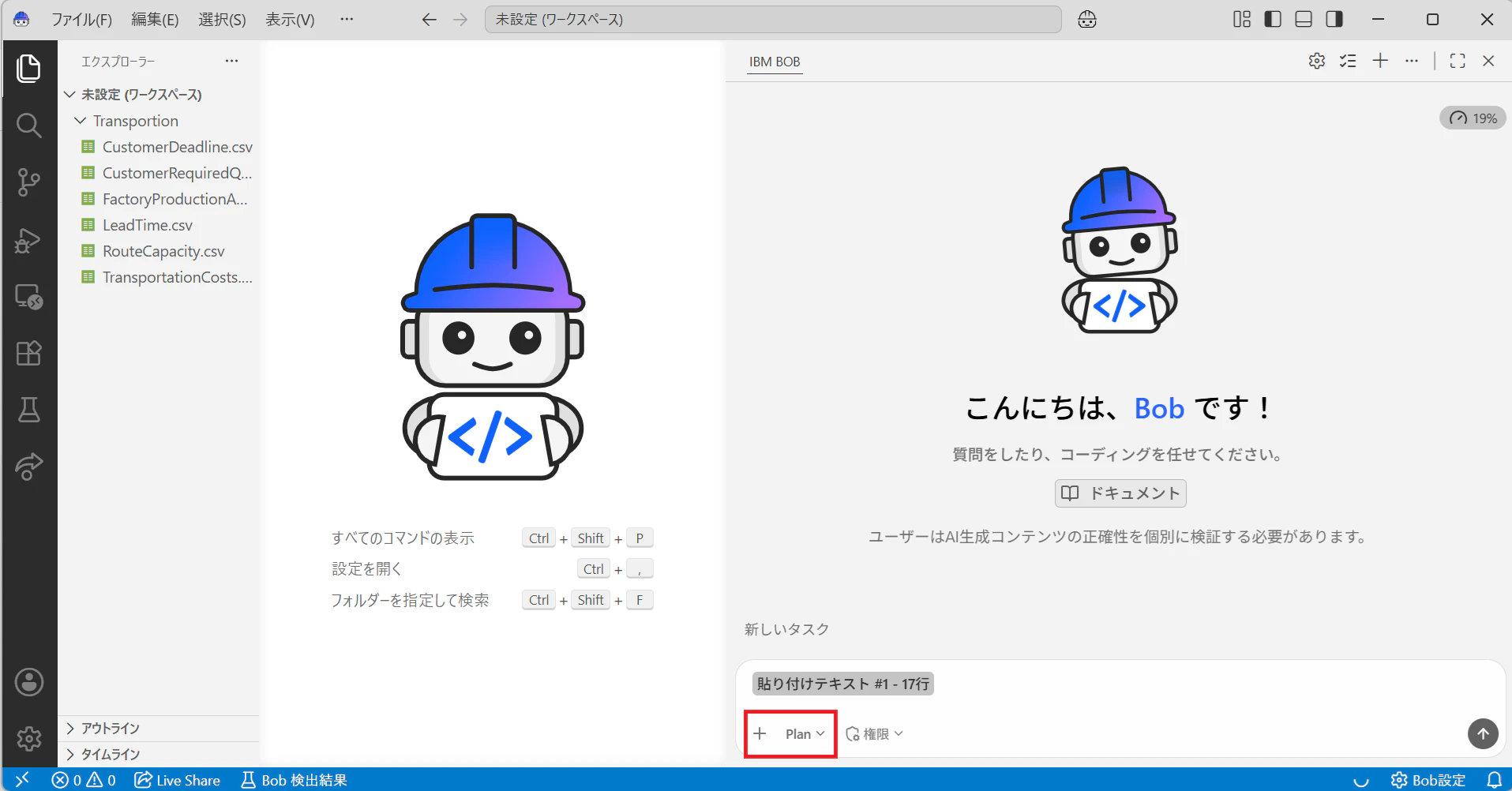
Task: Open the Search view in activity bar
Action: coord(29,125)
